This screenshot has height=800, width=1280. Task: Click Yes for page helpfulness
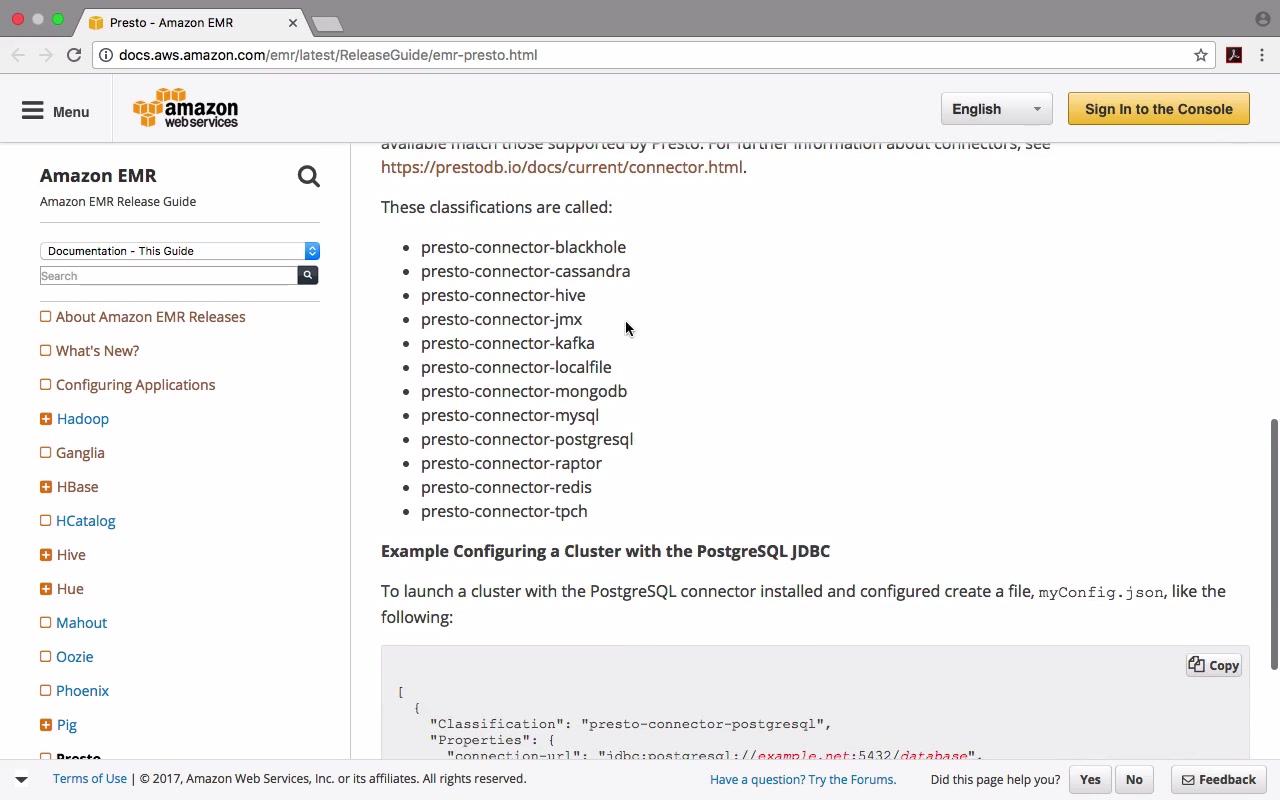(x=1090, y=779)
